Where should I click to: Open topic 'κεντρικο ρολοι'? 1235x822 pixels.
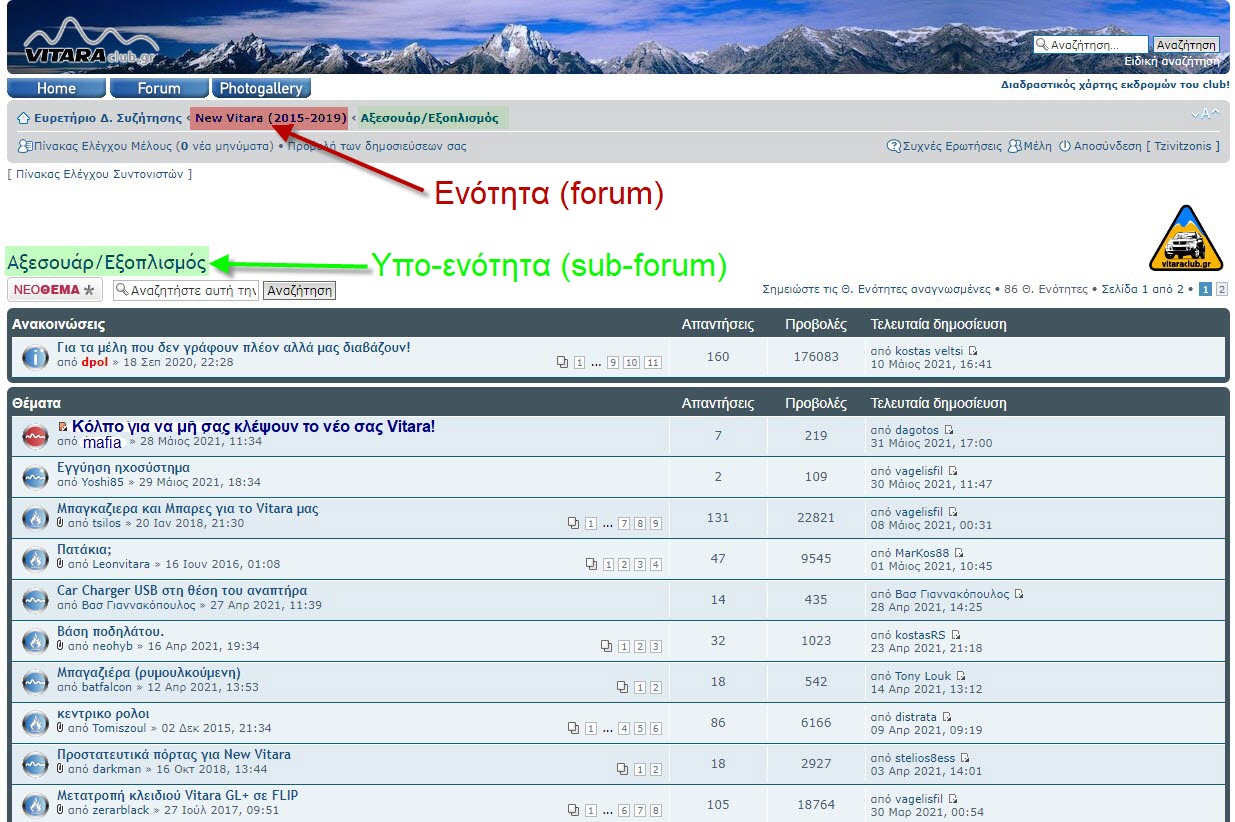click(103, 714)
